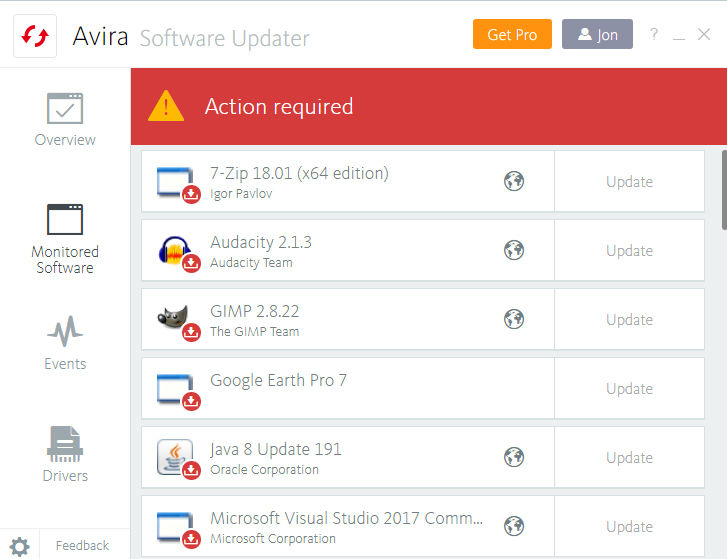Open the Audacity website globe icon
Image resolution: width=727 pixels, height=559 pixels.
click(x=514, y=250)
